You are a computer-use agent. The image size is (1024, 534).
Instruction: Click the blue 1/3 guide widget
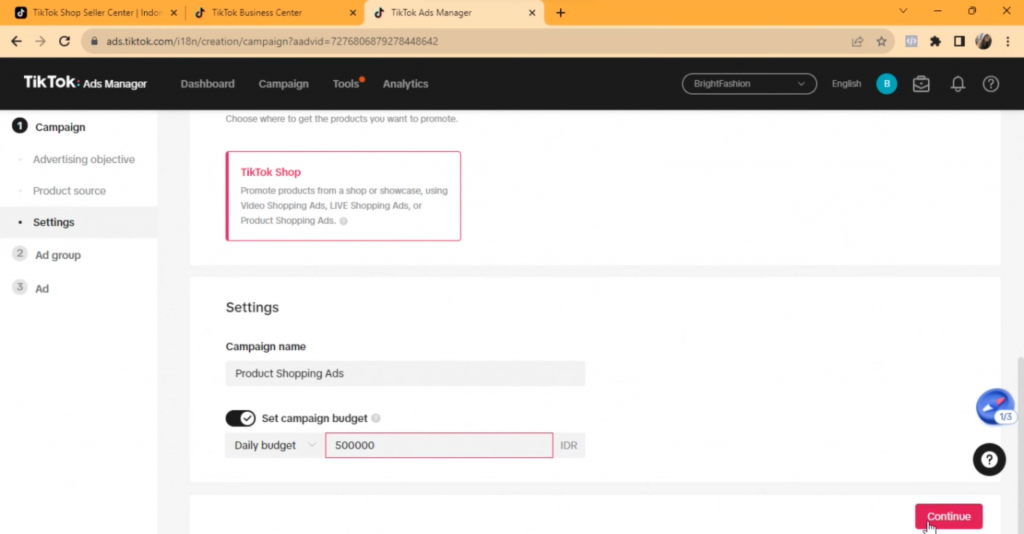click(995, 407)
